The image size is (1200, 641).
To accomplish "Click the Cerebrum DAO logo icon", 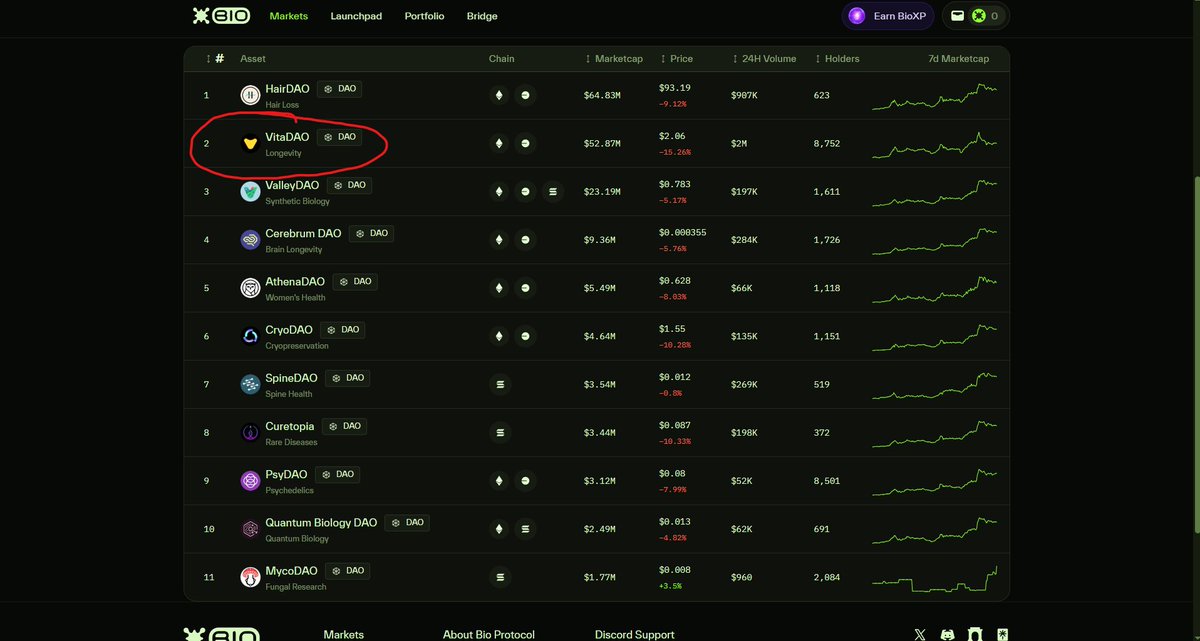I will [x=250, y=239].
